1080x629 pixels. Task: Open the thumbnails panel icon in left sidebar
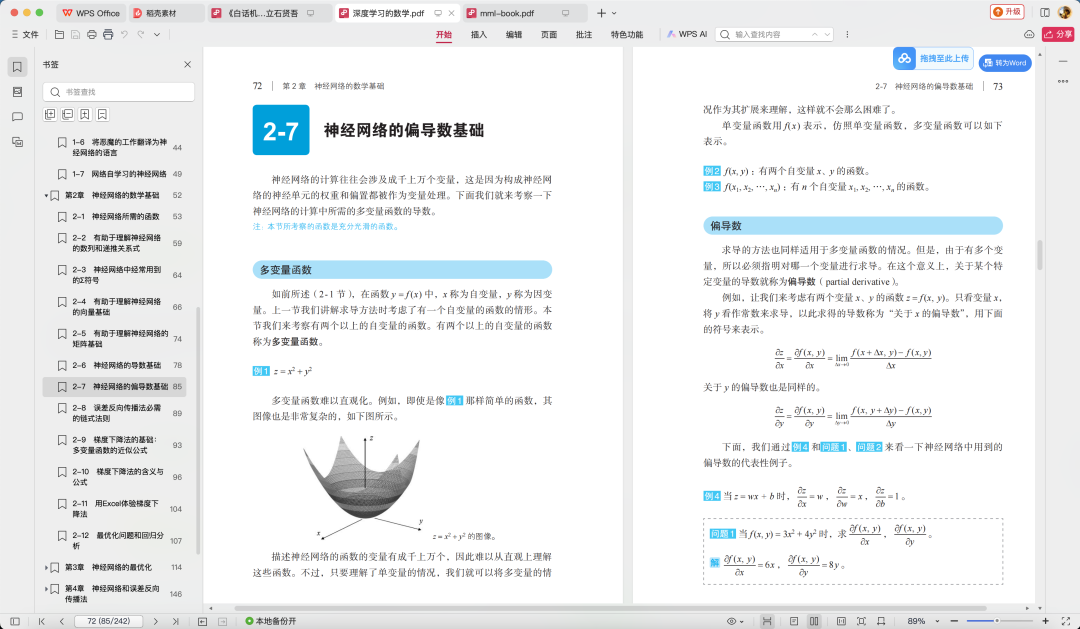[x=17, y=92]
